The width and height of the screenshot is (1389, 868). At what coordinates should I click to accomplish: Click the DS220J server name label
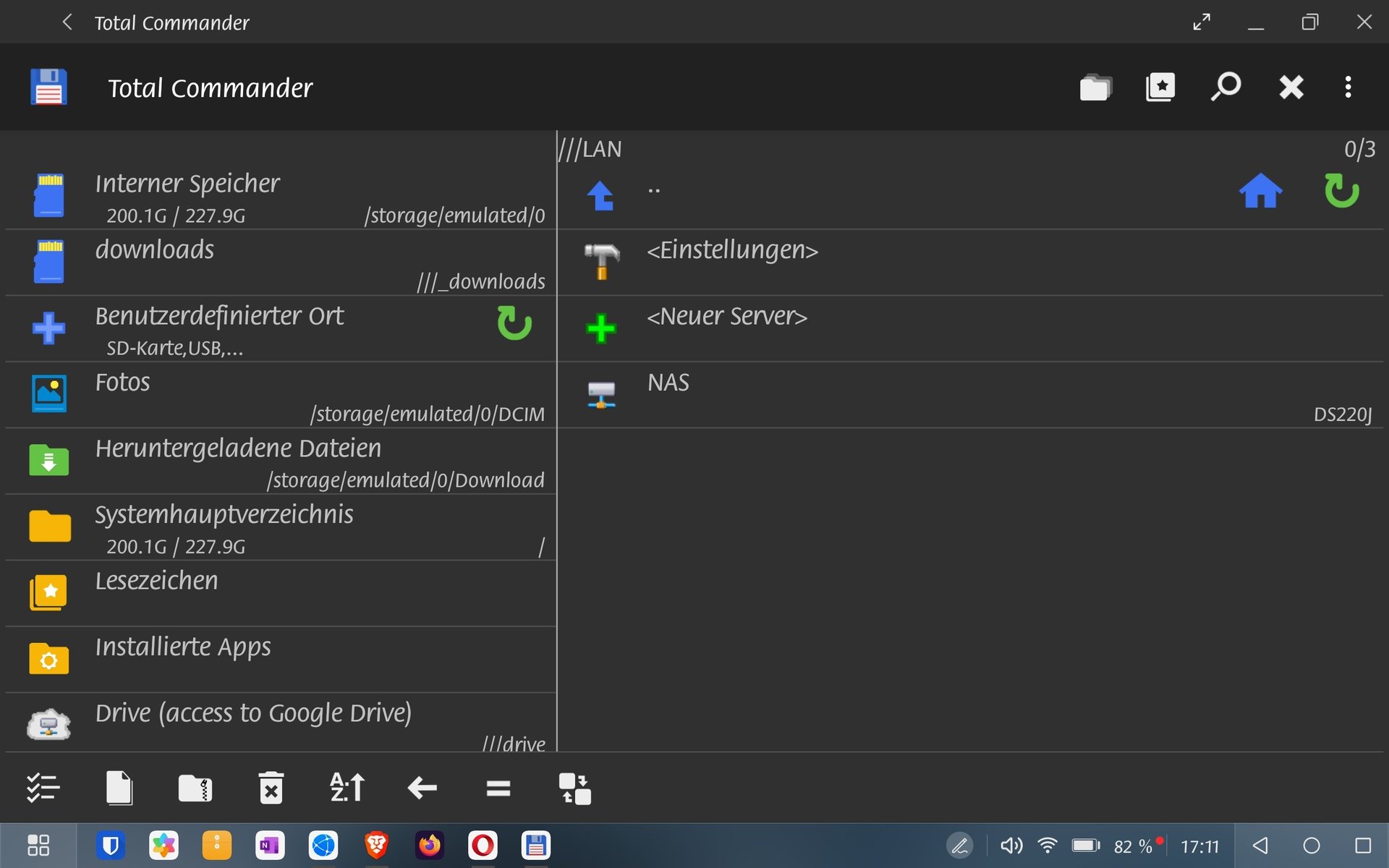point(1343,414)
